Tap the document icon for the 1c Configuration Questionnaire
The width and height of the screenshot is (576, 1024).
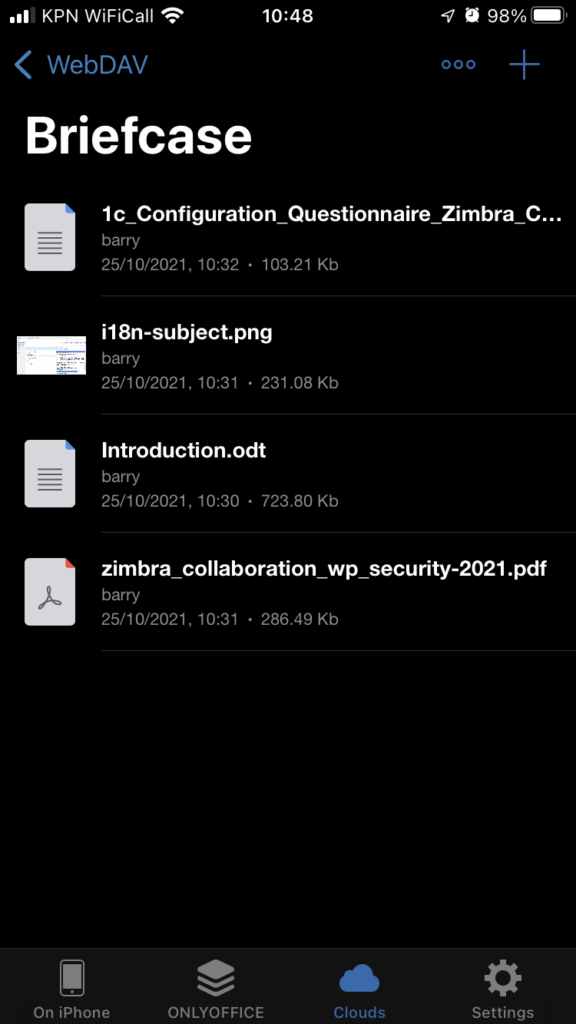coord(50,237)
